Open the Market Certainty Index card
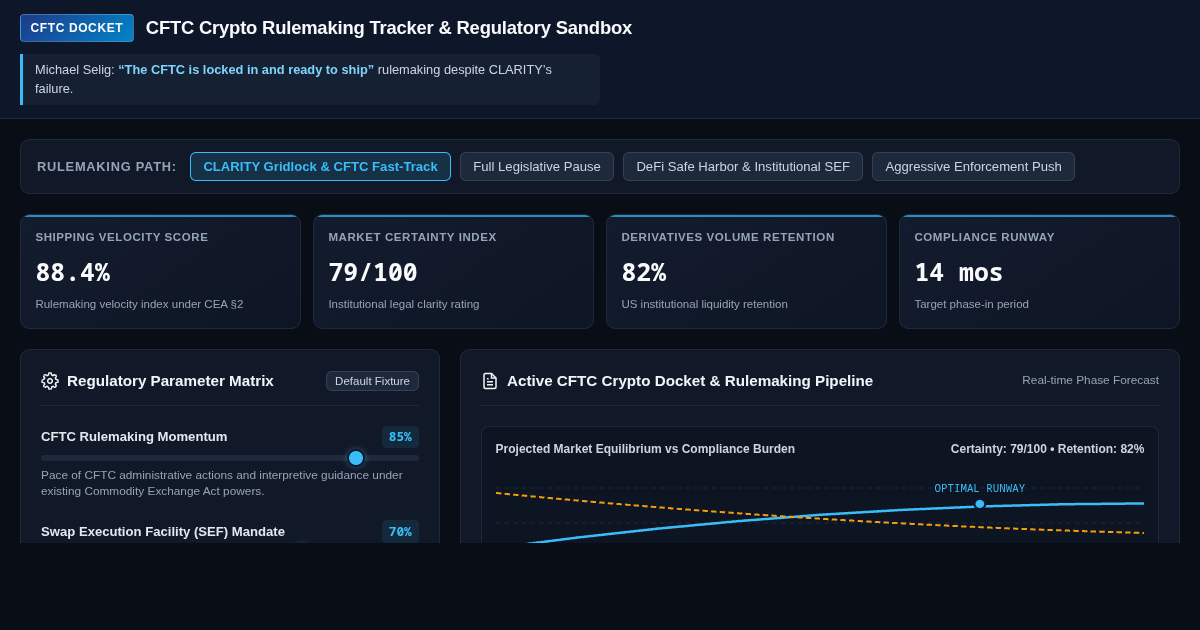The image size is (1200, 630). (x=453, y=272)
